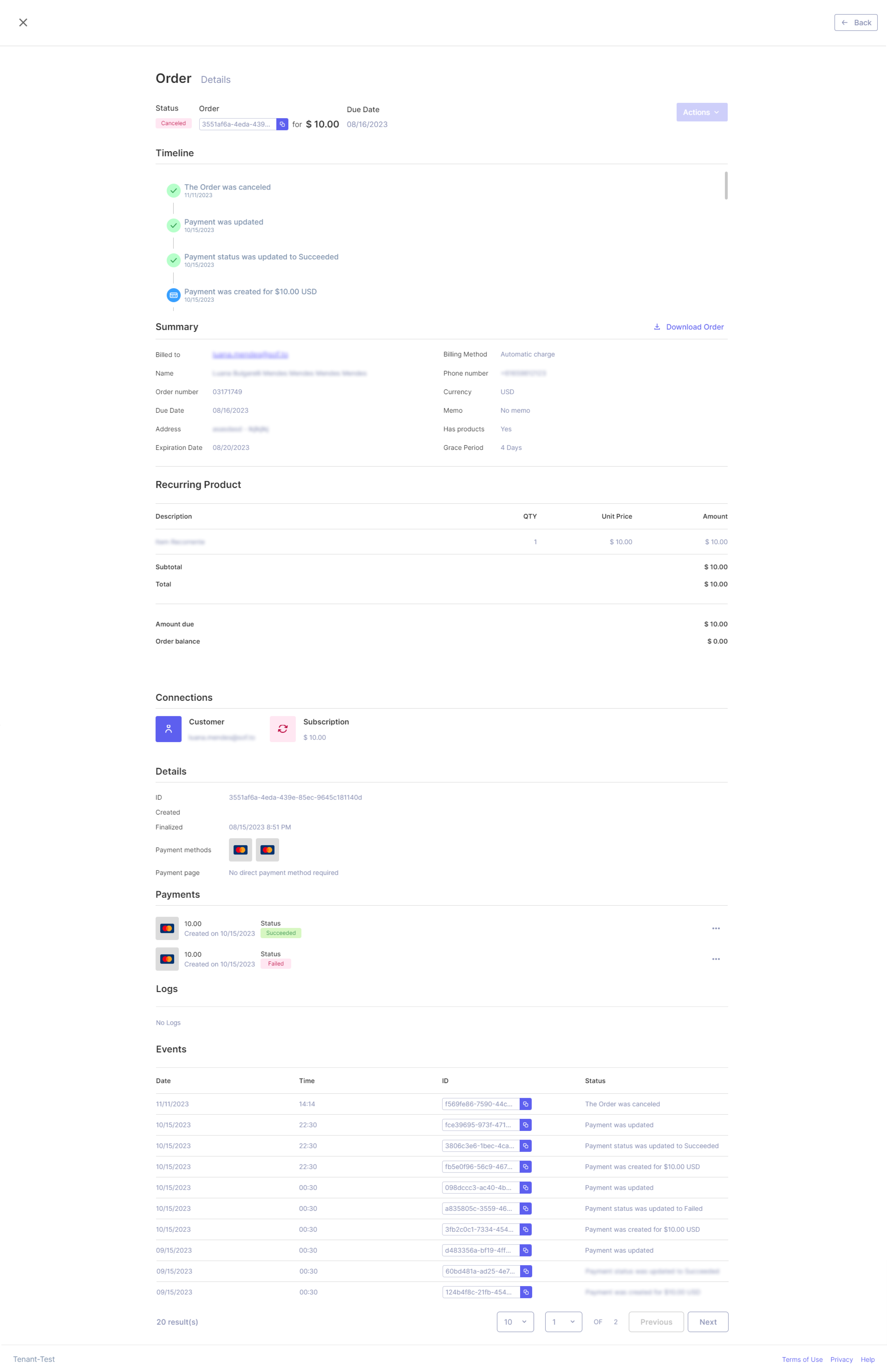887x1372 pixels.
Task: Copy event ID d483356a-bf19-4ff...
Action: coord(525,1250)
